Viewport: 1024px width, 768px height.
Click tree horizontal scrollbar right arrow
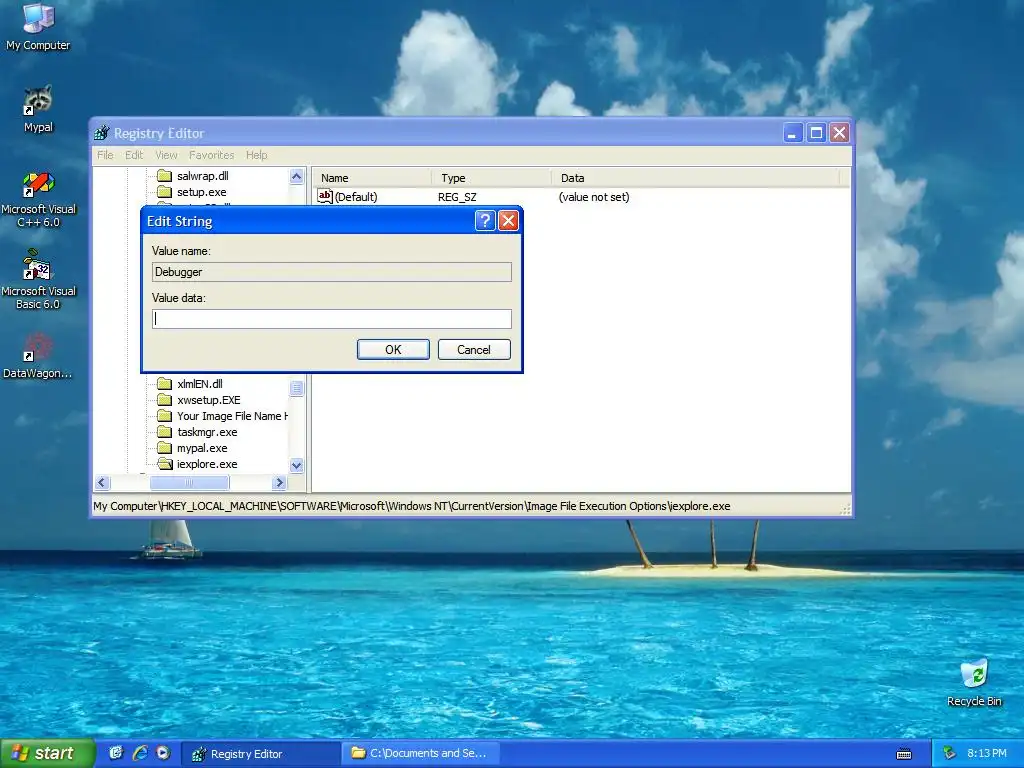click(280, 483)
